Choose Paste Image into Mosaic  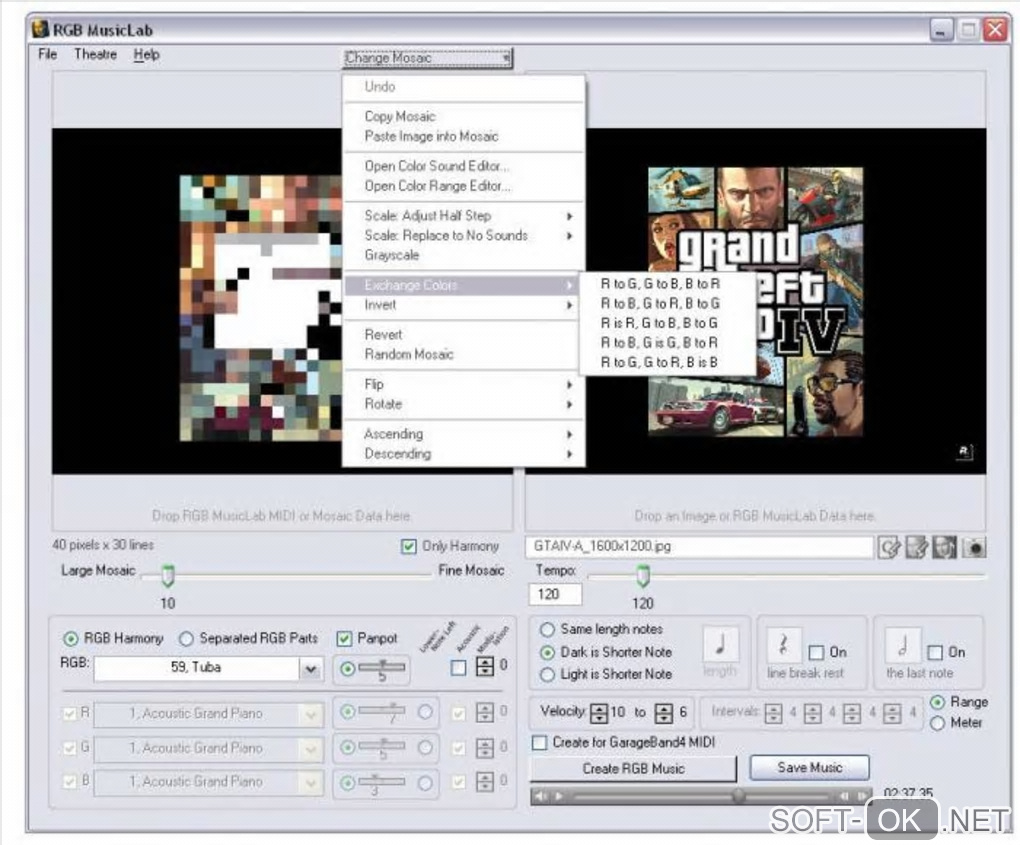click(463, 136)
